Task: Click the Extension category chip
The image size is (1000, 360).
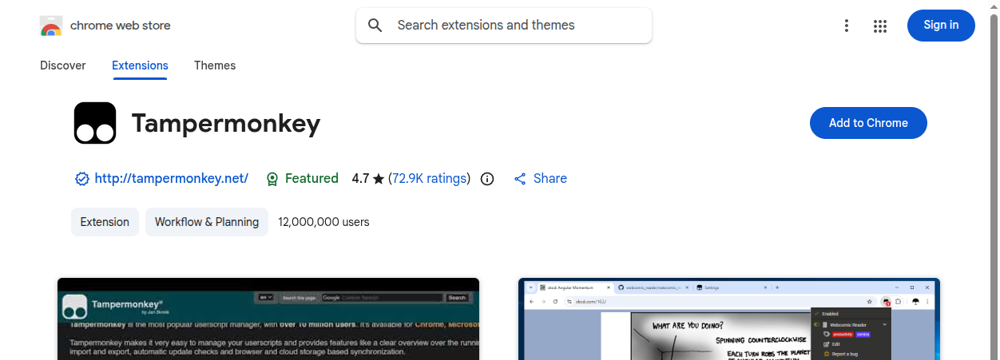Action: click(x=105, y=222)
